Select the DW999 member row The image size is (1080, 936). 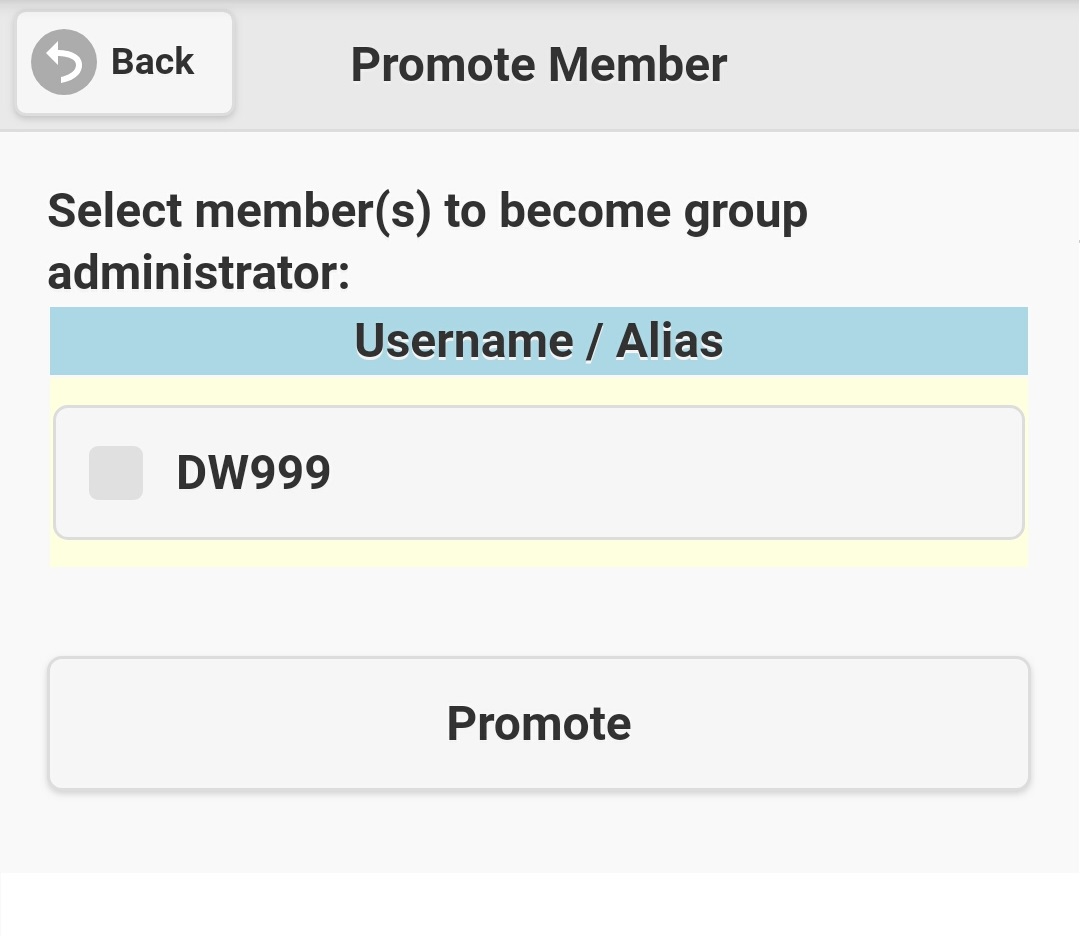(x=600, y=472)
